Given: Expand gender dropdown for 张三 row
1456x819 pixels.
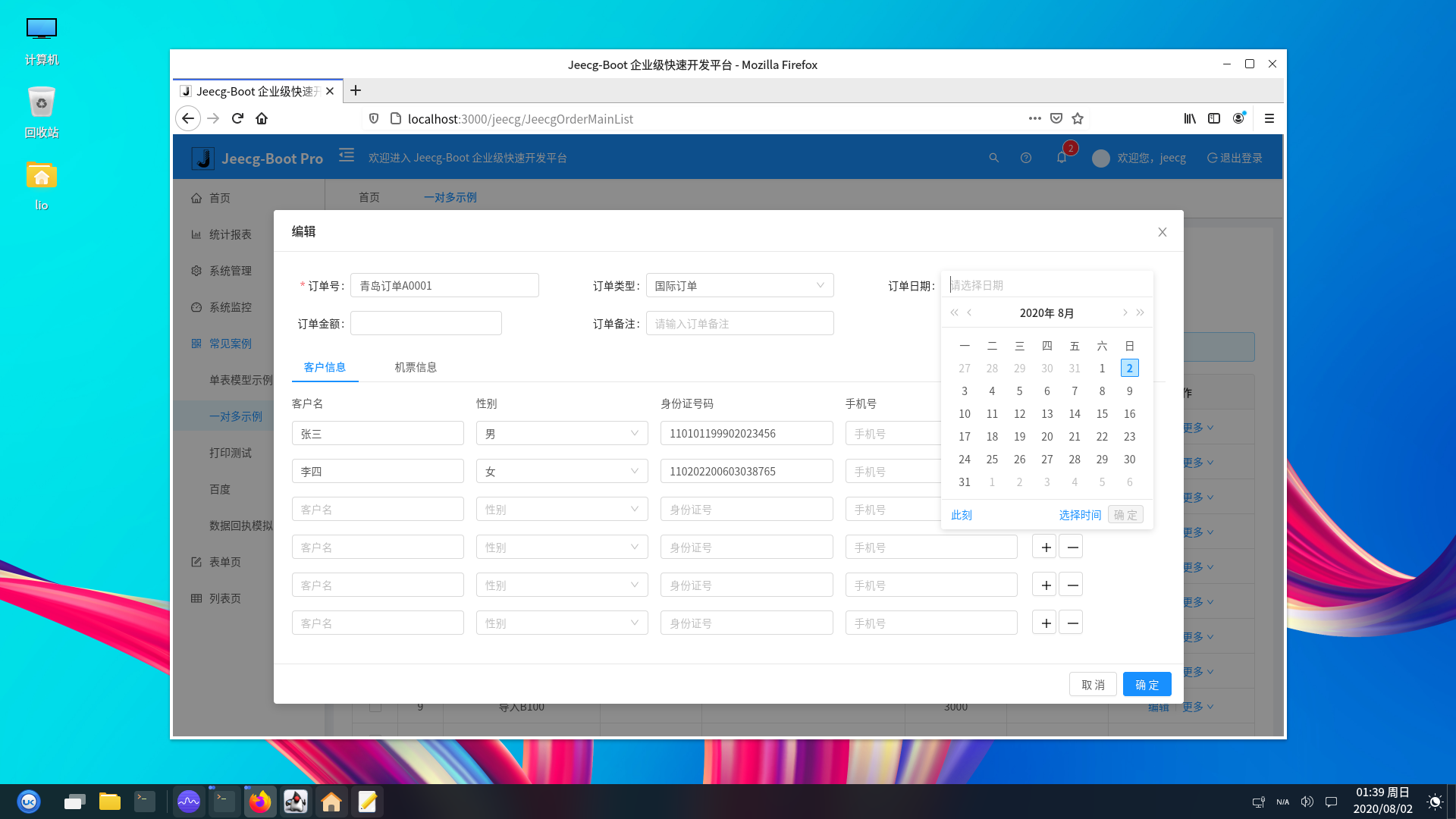Looking at the screenshot, I should [x=562, y=434].
